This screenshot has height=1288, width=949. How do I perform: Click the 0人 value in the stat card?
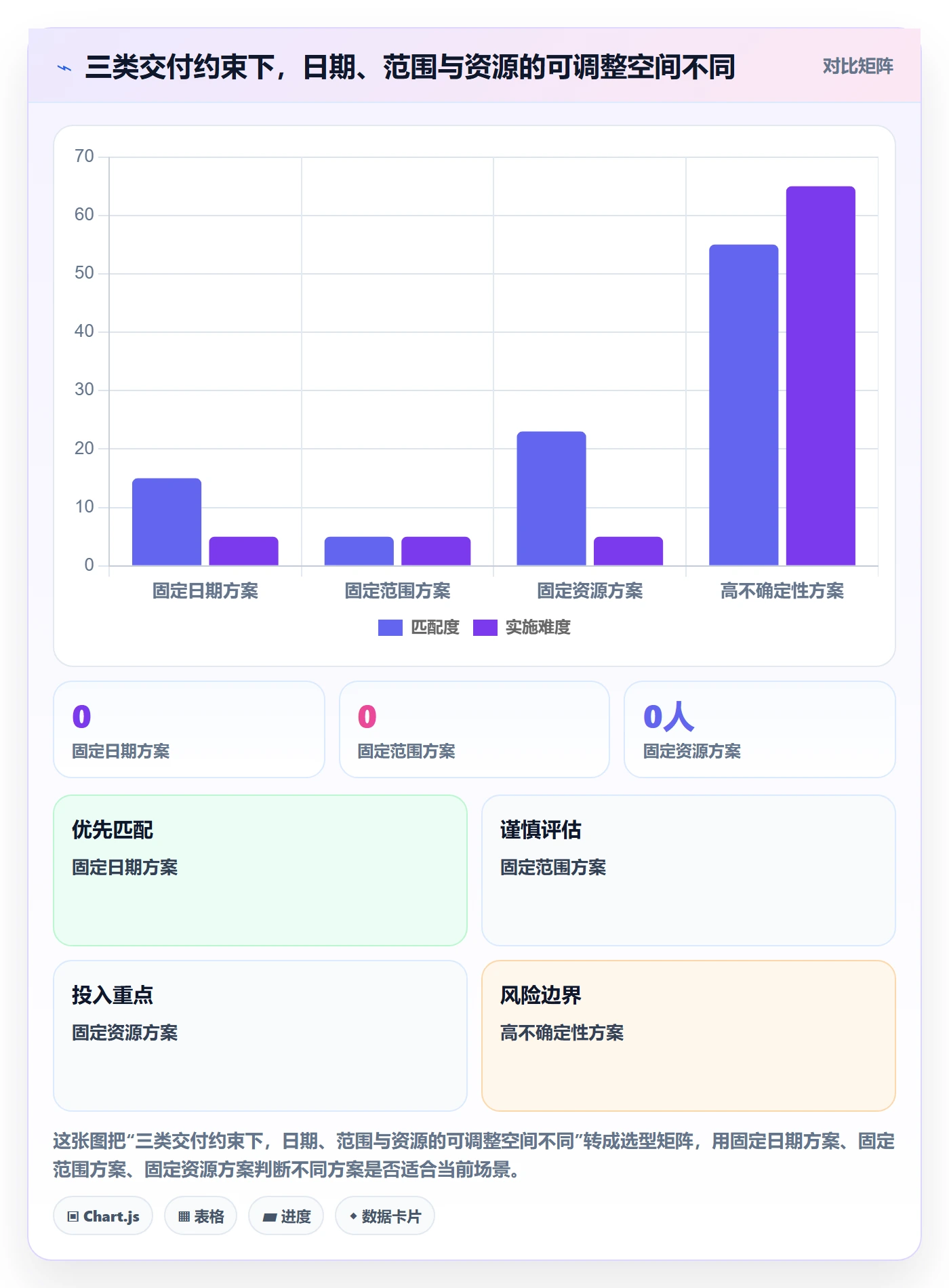click(x=668, y=717)
